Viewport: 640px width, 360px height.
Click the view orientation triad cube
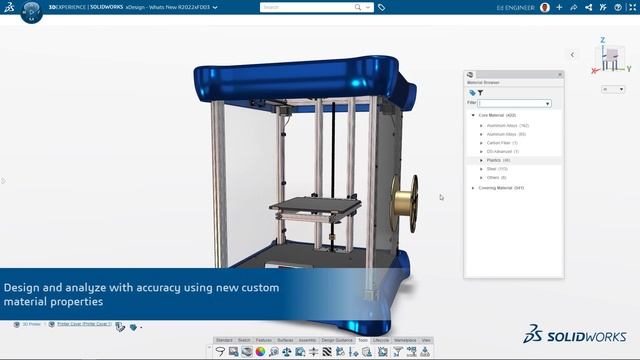611,57
